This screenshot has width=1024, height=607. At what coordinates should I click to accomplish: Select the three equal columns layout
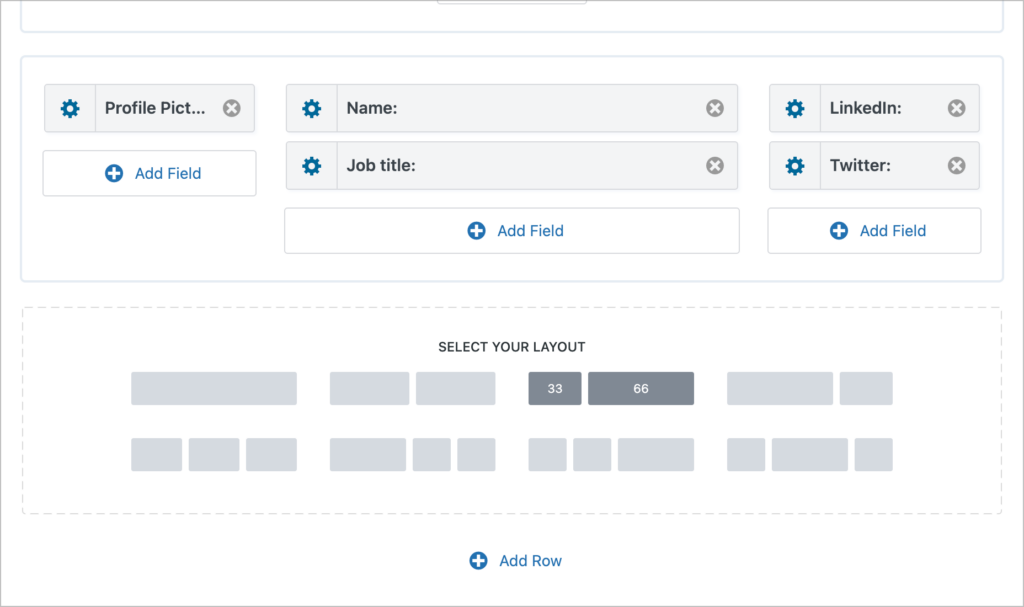coord(213,455)
